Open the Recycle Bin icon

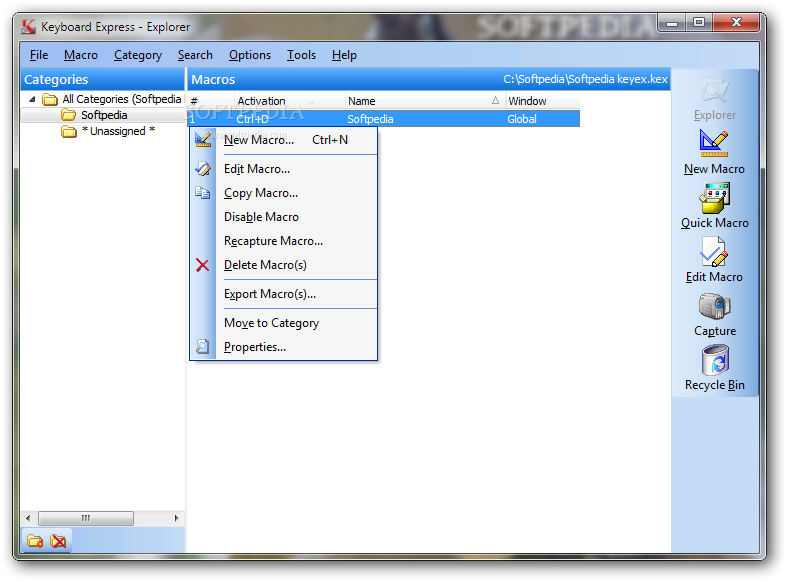click(x=715, y=360)
